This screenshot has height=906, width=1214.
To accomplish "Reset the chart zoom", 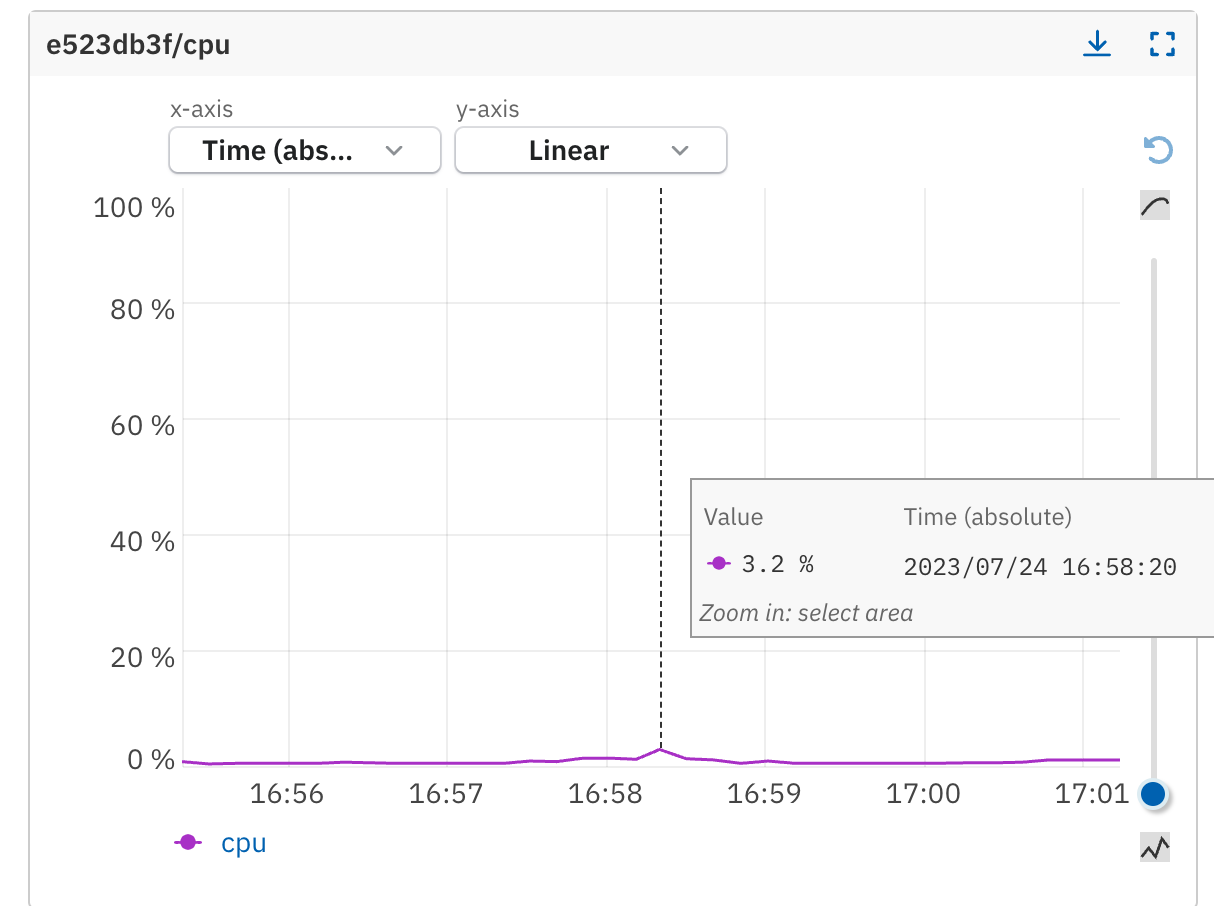I will tap(1156, 147).
